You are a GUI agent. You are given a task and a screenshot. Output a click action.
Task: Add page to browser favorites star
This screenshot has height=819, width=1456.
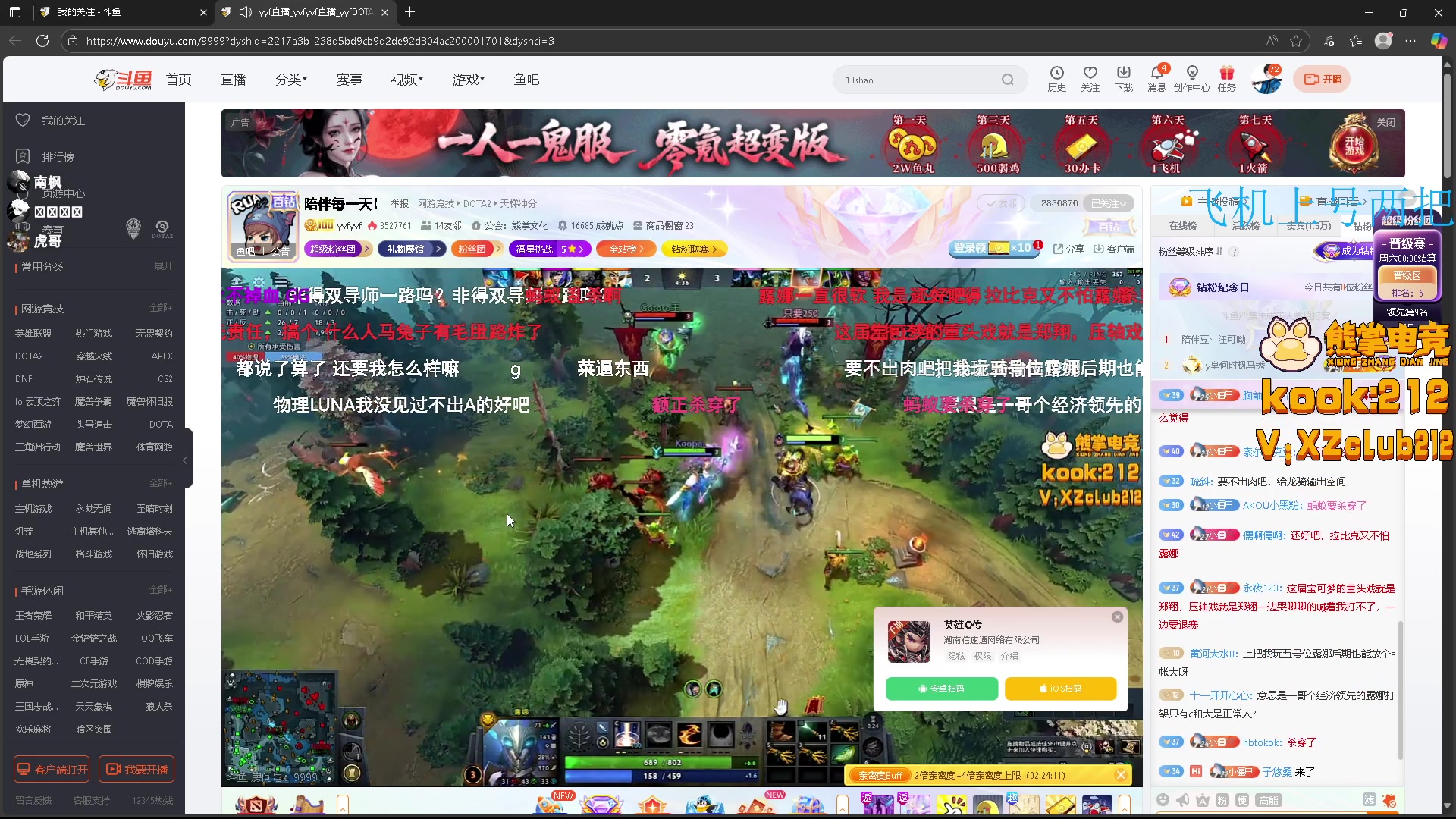click(x=1296, y=41)
